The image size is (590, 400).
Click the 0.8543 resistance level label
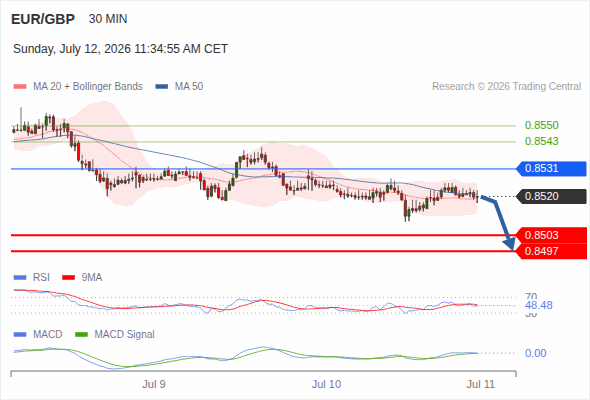(541, 141)
